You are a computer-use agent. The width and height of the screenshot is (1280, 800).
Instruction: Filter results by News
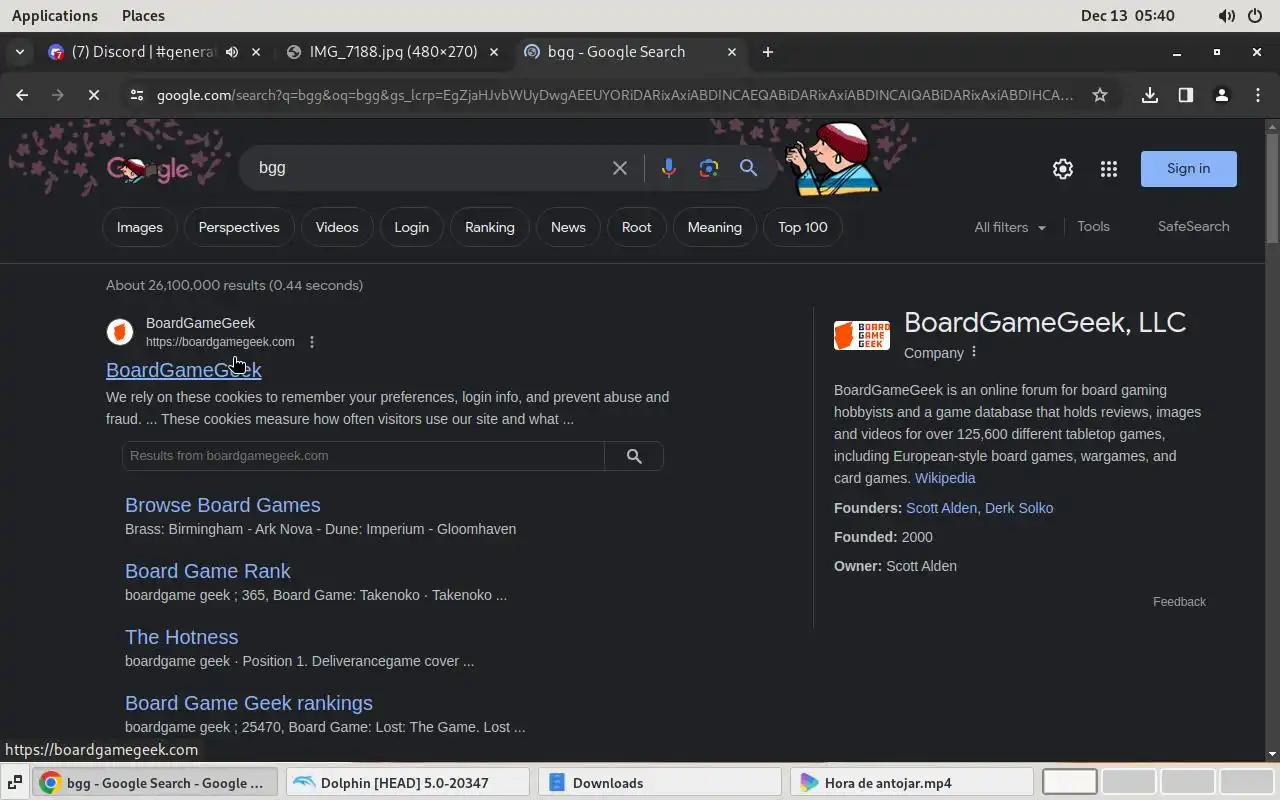pyautogui.click(x=568, y=227)
